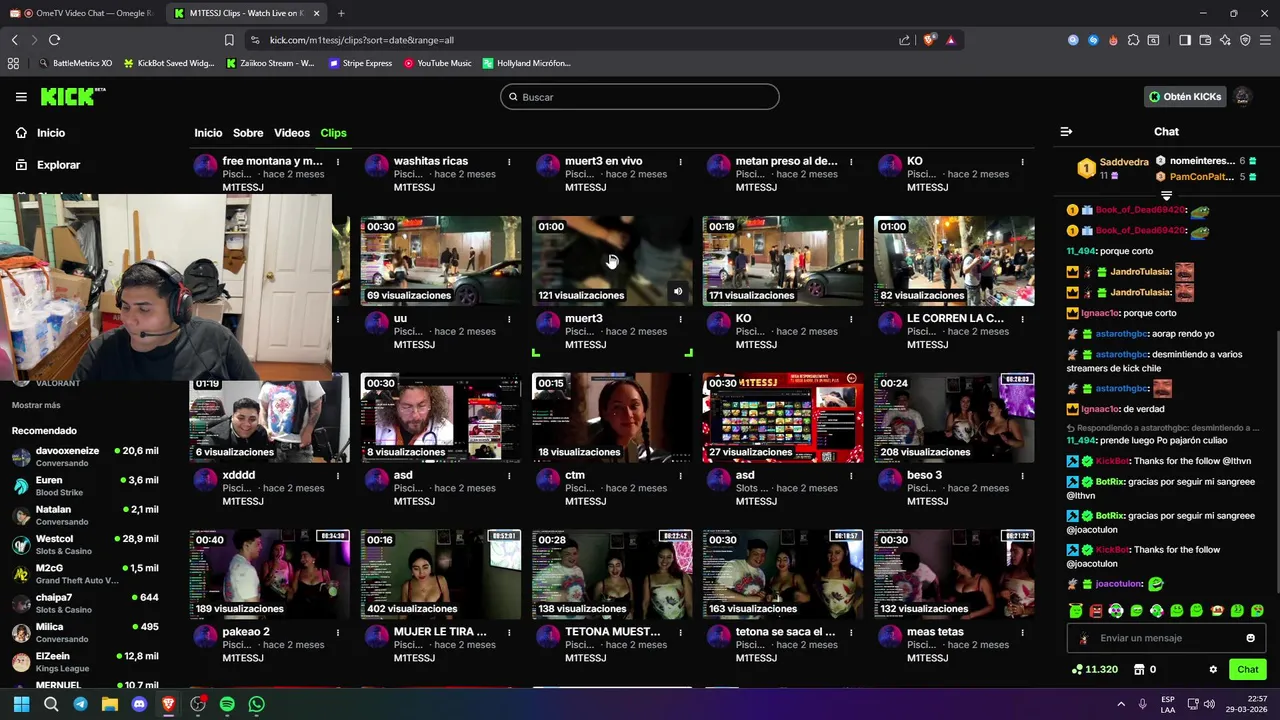The image size is (1280, 720).
Task: Open the Brave Wallet icon
Action: 1205,40
